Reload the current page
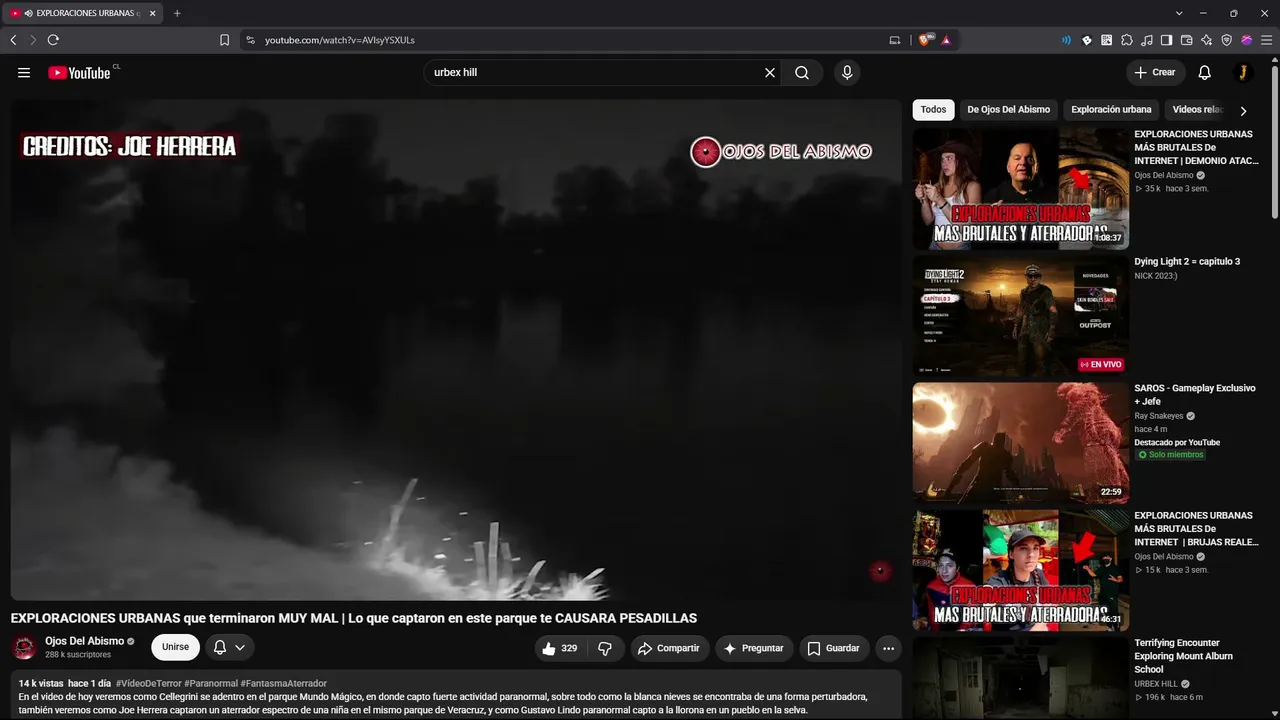Screen dimensions: 1280x720 tap(53, 40)
